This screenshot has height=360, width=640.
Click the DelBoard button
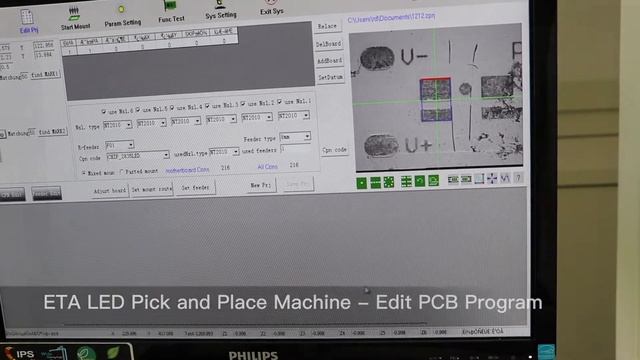[x=328, y=44]
